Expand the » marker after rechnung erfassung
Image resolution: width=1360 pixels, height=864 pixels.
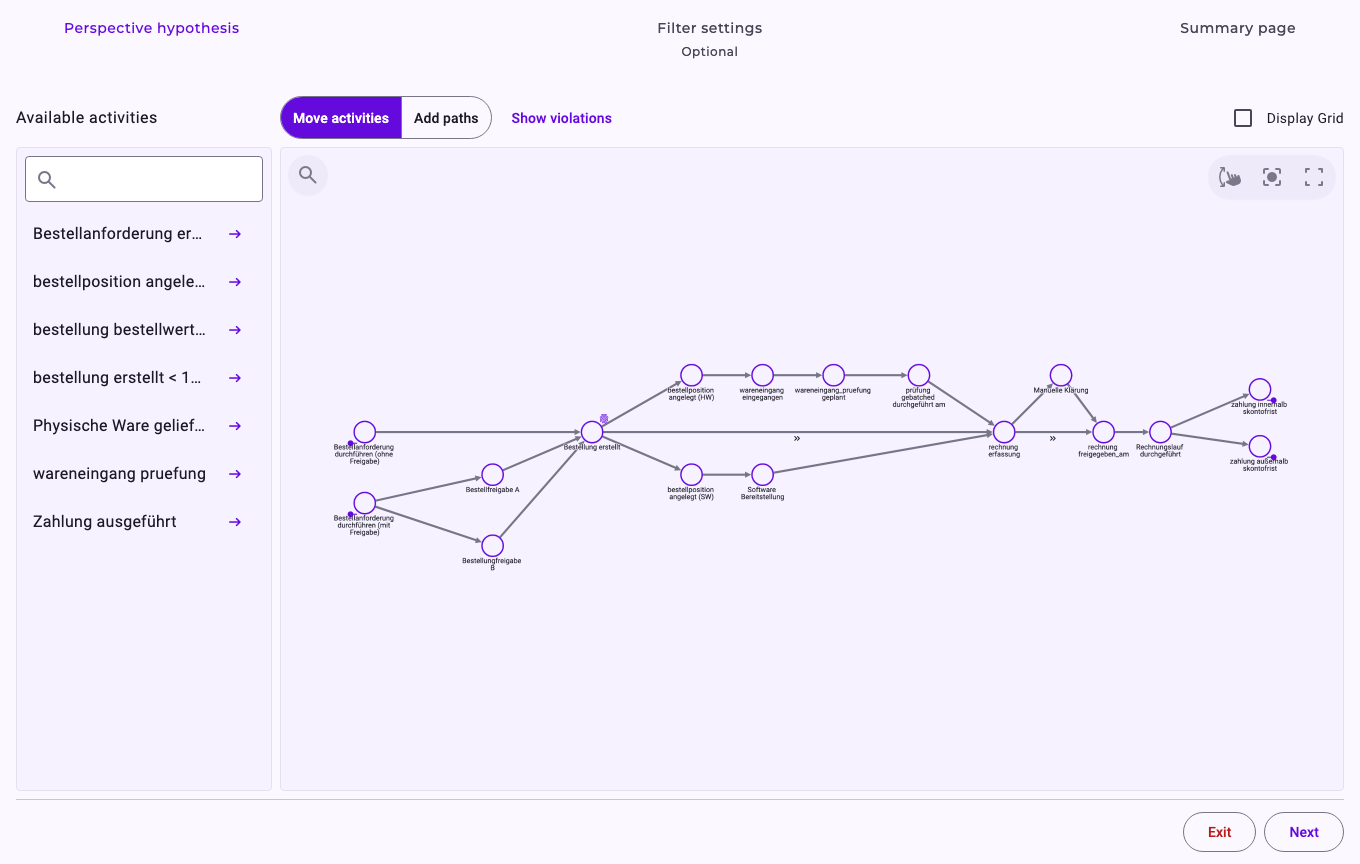(1053, 438)
